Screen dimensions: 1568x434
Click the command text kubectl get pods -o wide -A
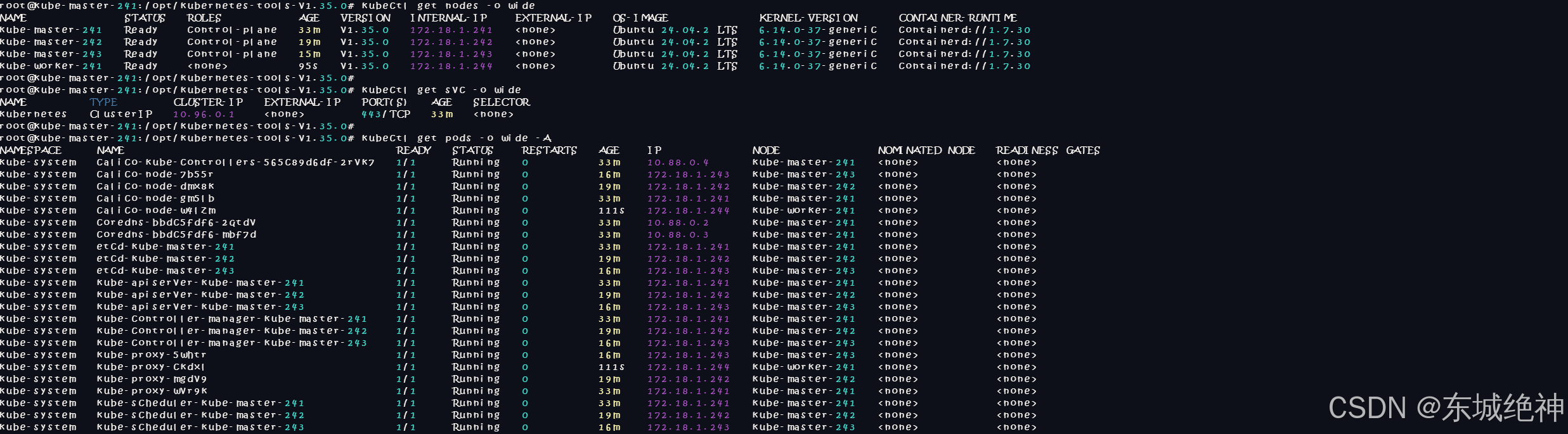point(457,139)
